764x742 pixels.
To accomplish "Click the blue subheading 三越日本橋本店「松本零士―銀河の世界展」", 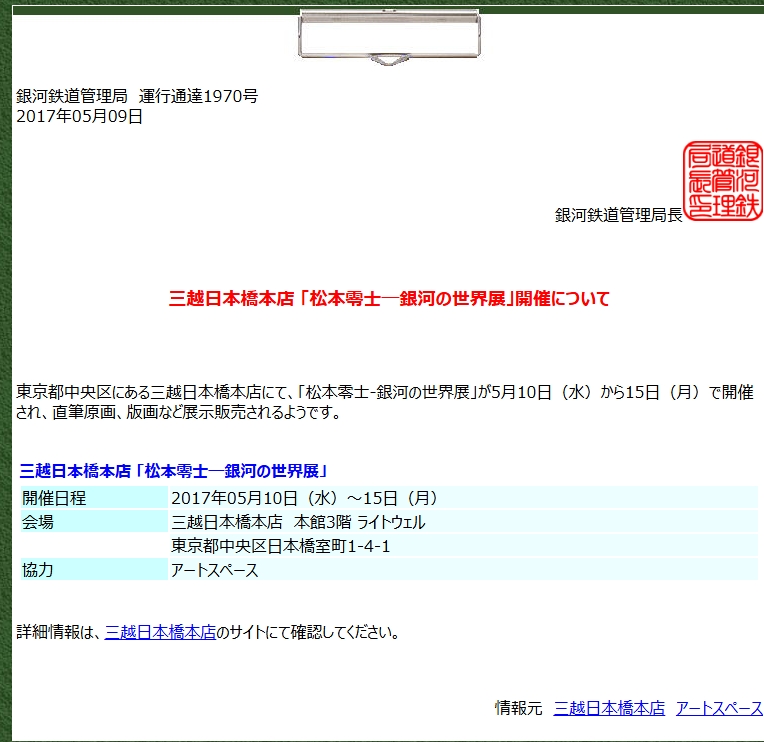I will pos(173,471).
